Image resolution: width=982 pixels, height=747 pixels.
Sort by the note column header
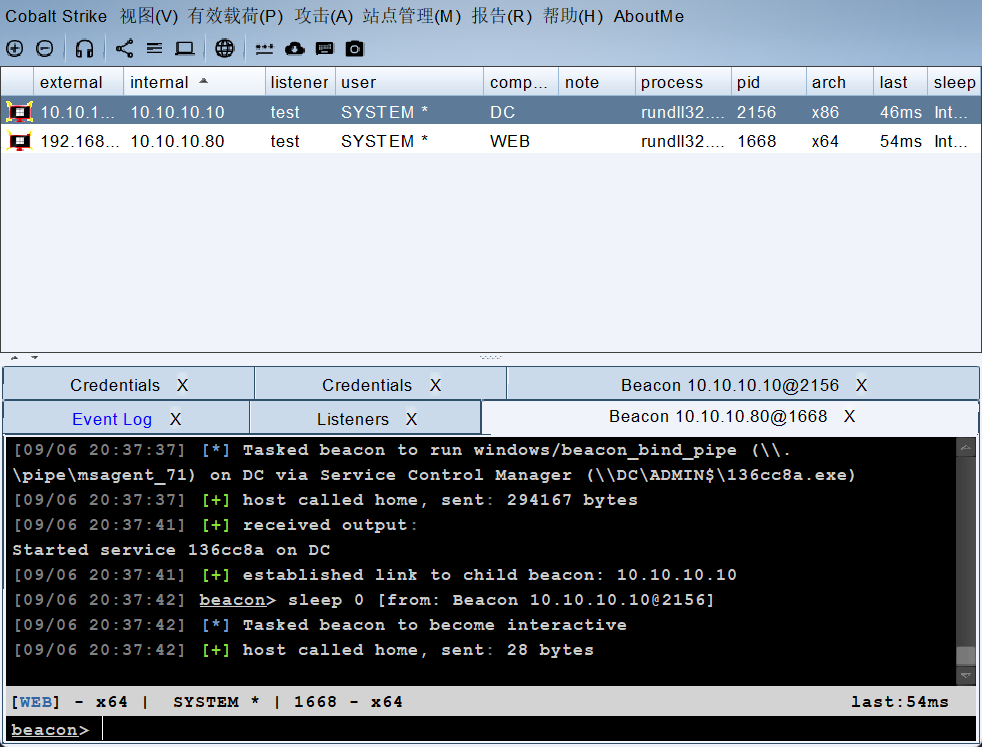pyautogui.click(x=596, y=82)
